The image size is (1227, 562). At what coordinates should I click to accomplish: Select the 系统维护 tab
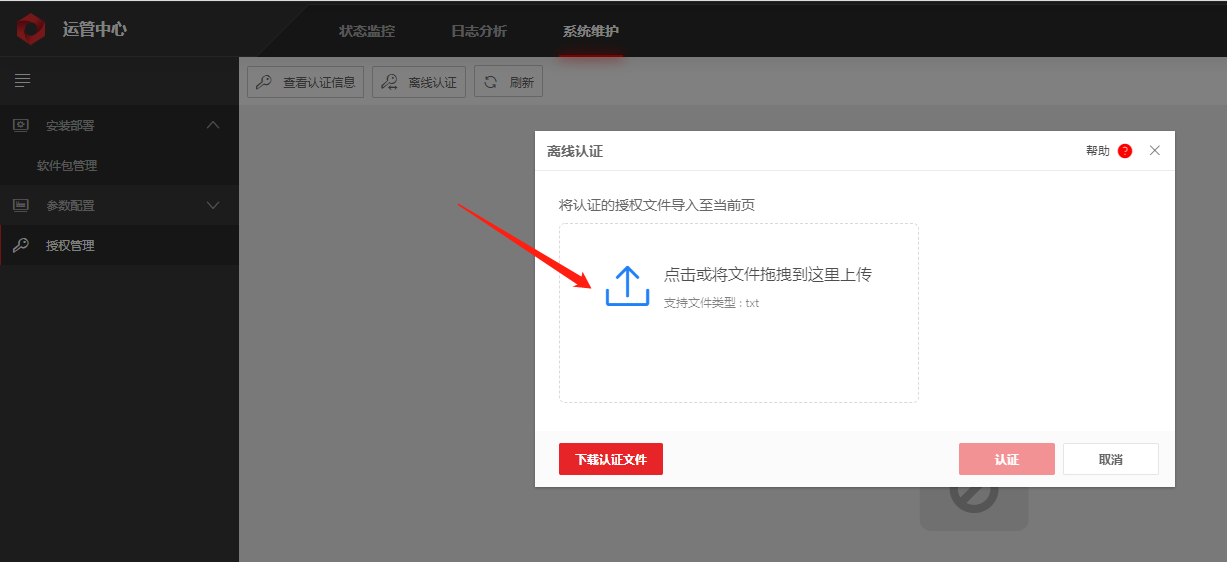pos(591,31)
